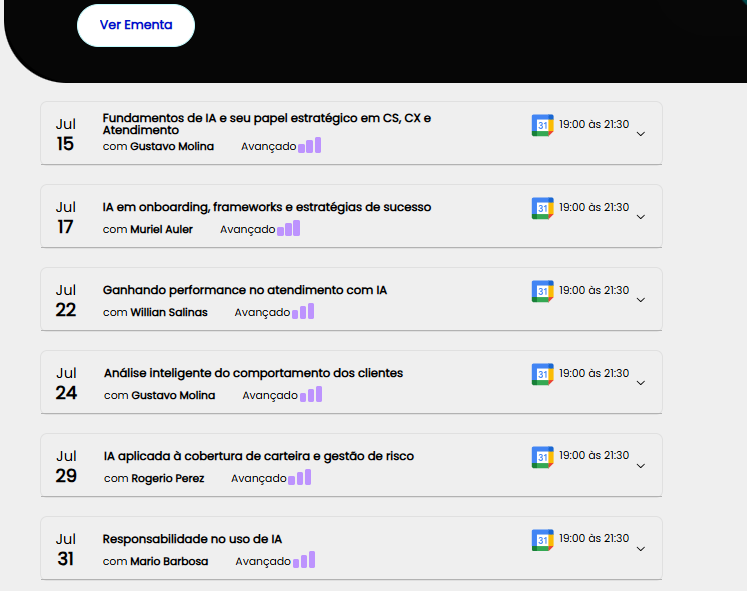Open 'Responsabilidade no uso de IA' title
747x591 pixels.
[192, 539]
